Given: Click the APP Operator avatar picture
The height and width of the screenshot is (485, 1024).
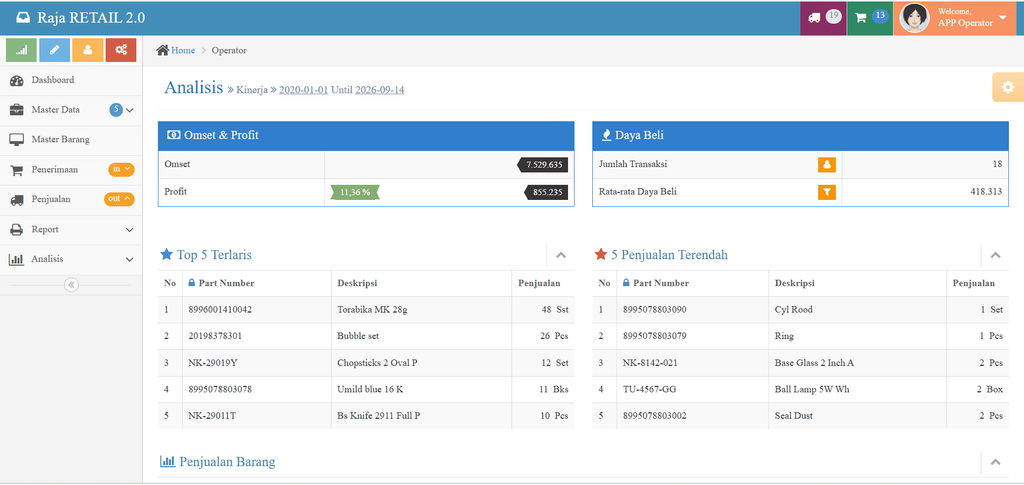Looking at the screenshot, I should (x=914, y=18).
